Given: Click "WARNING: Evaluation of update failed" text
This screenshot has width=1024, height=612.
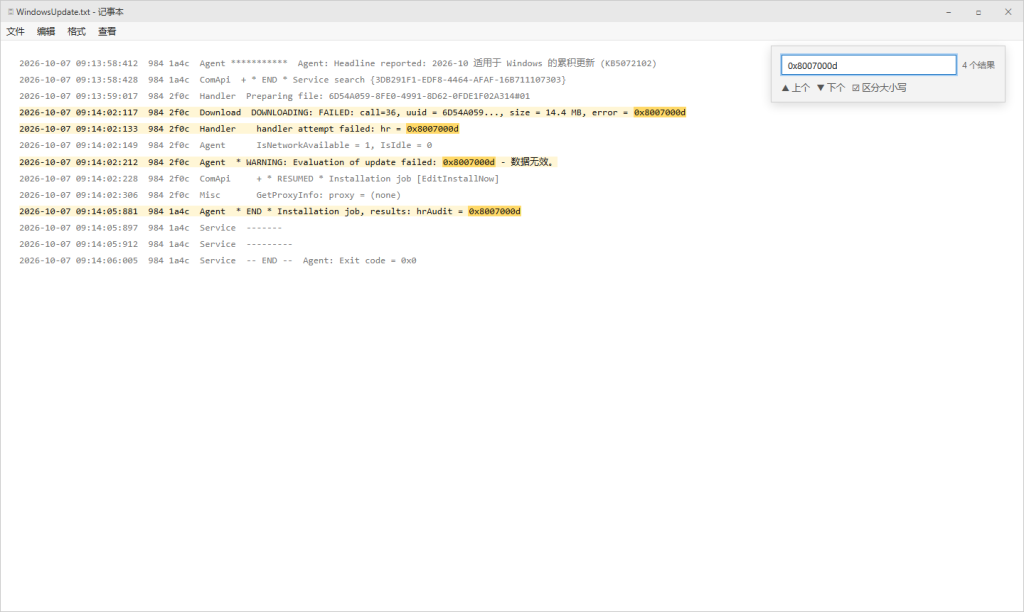Looking at the screenshot, I should coord(341,162).
